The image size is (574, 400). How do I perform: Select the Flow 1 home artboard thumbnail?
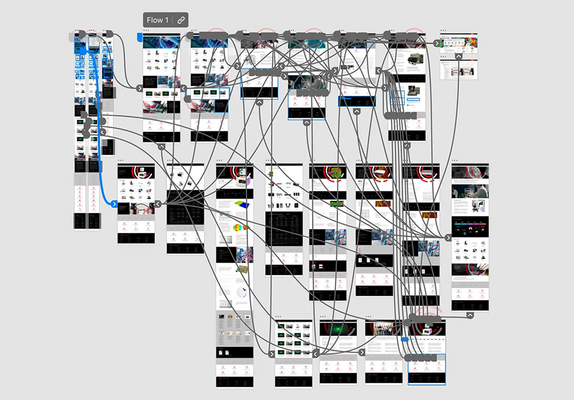161,88
